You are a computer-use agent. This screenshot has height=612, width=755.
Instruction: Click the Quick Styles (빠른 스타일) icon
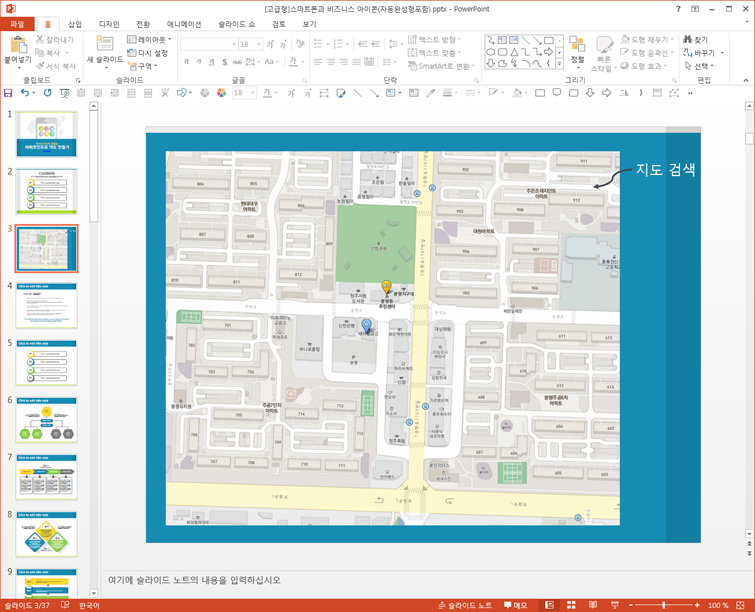coord(604,45)
